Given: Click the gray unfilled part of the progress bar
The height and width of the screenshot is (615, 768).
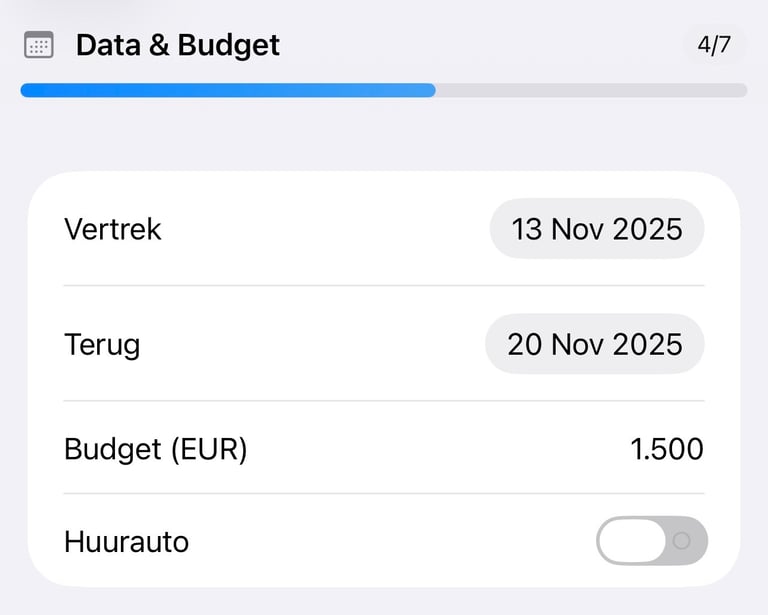Looking at the screenshot, I should point(590,90).
